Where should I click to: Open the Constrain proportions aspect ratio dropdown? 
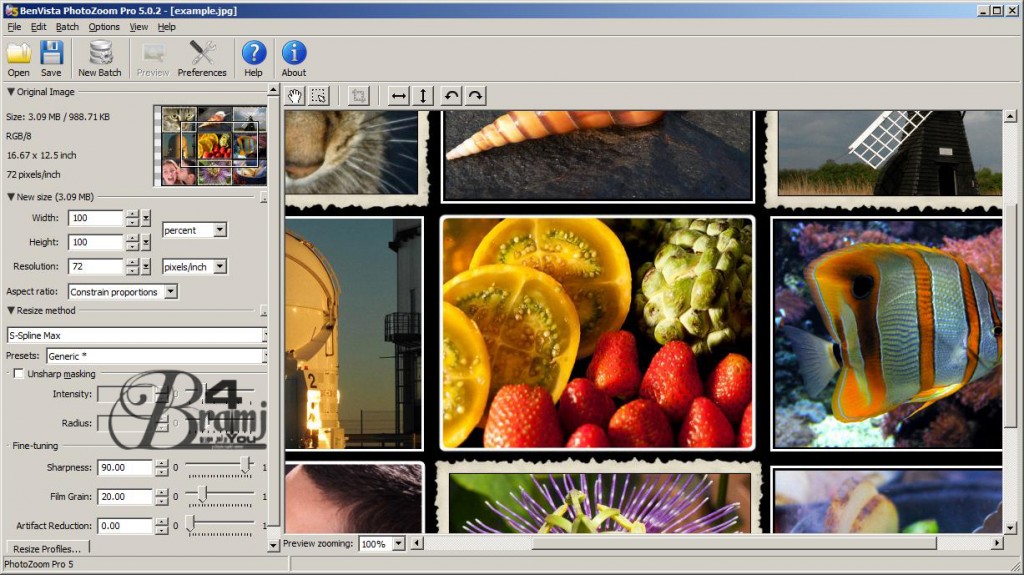click(x=170, y=291)
